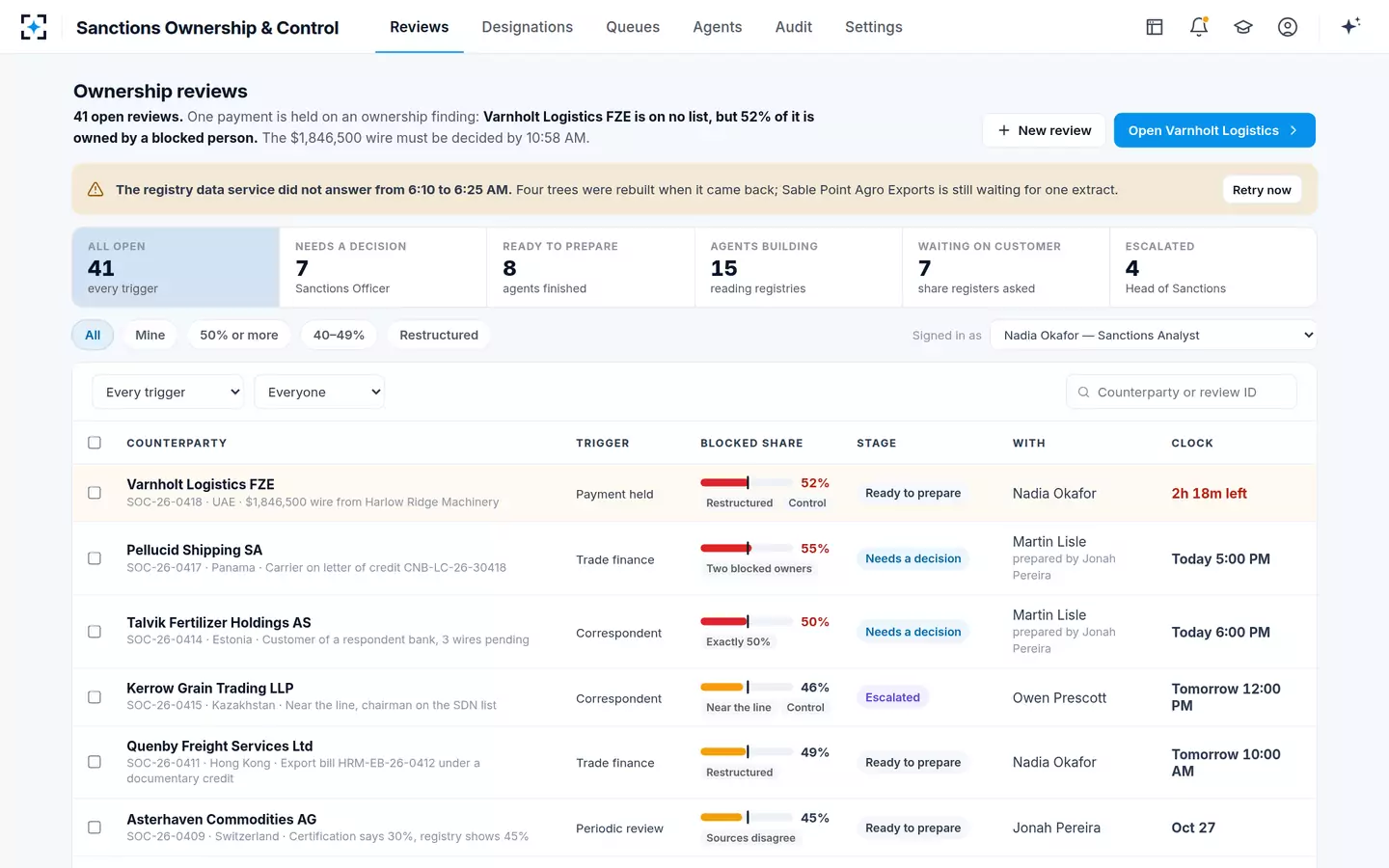Select the Agents Building summary card
1389x868 pixels.
coord(798,267)
